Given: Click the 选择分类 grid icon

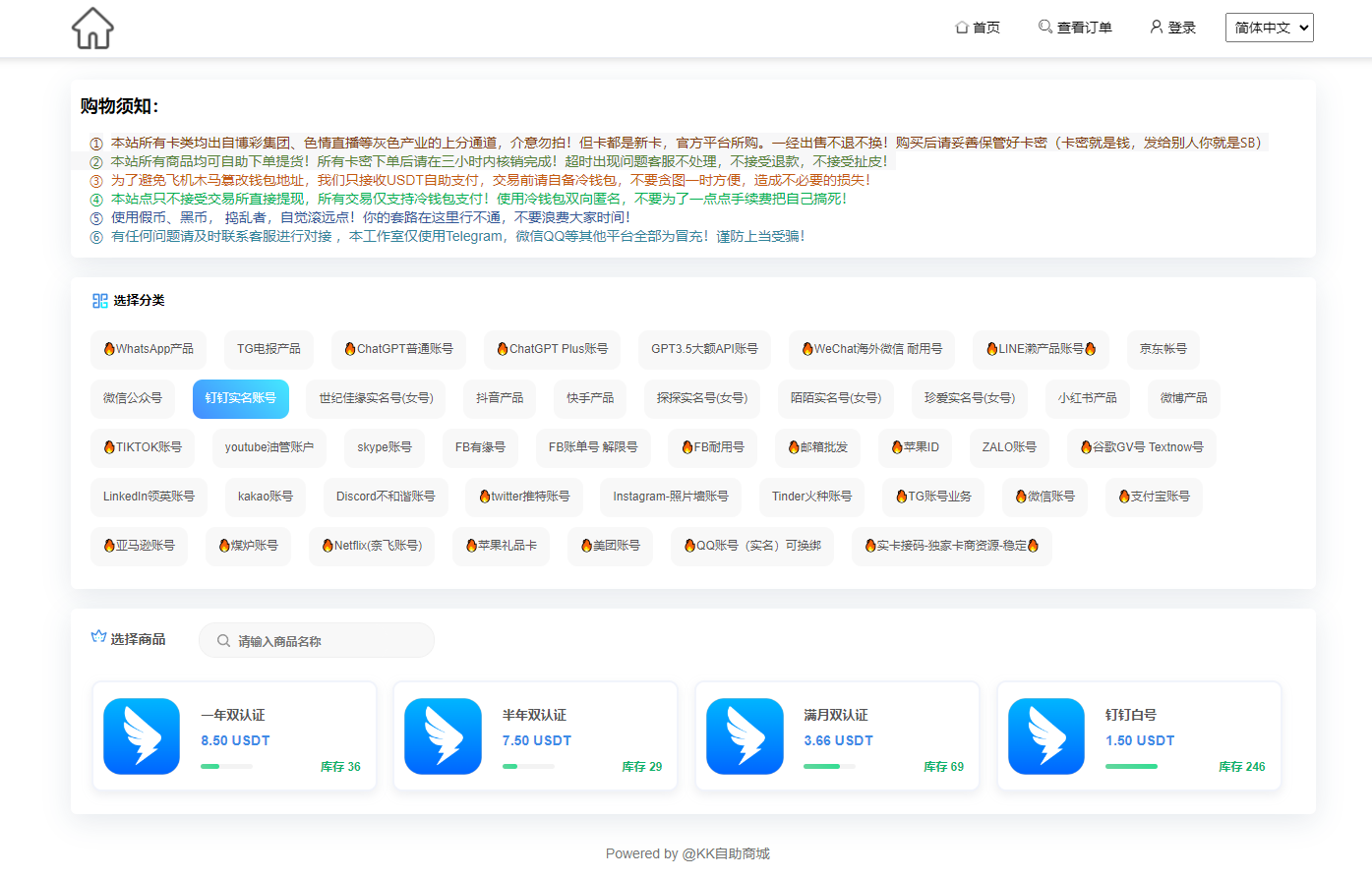Looking at the screenshot, I should pyautogui.click(x=99, y=301).
